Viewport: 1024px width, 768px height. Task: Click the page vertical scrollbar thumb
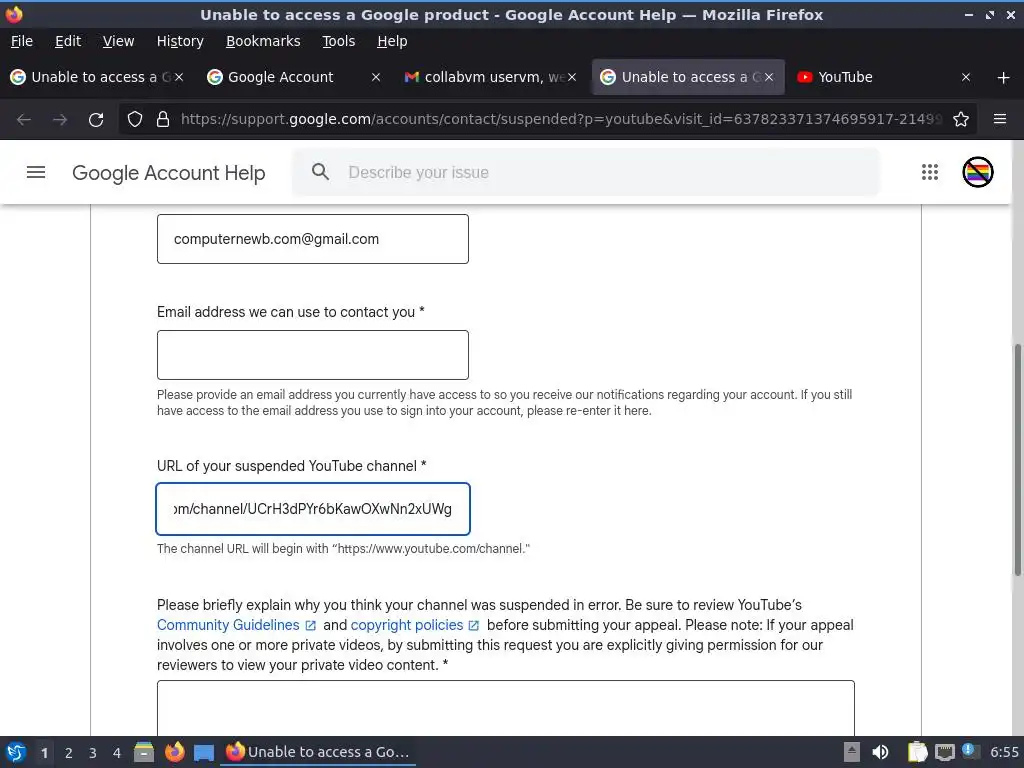[x=1017, y=460]
